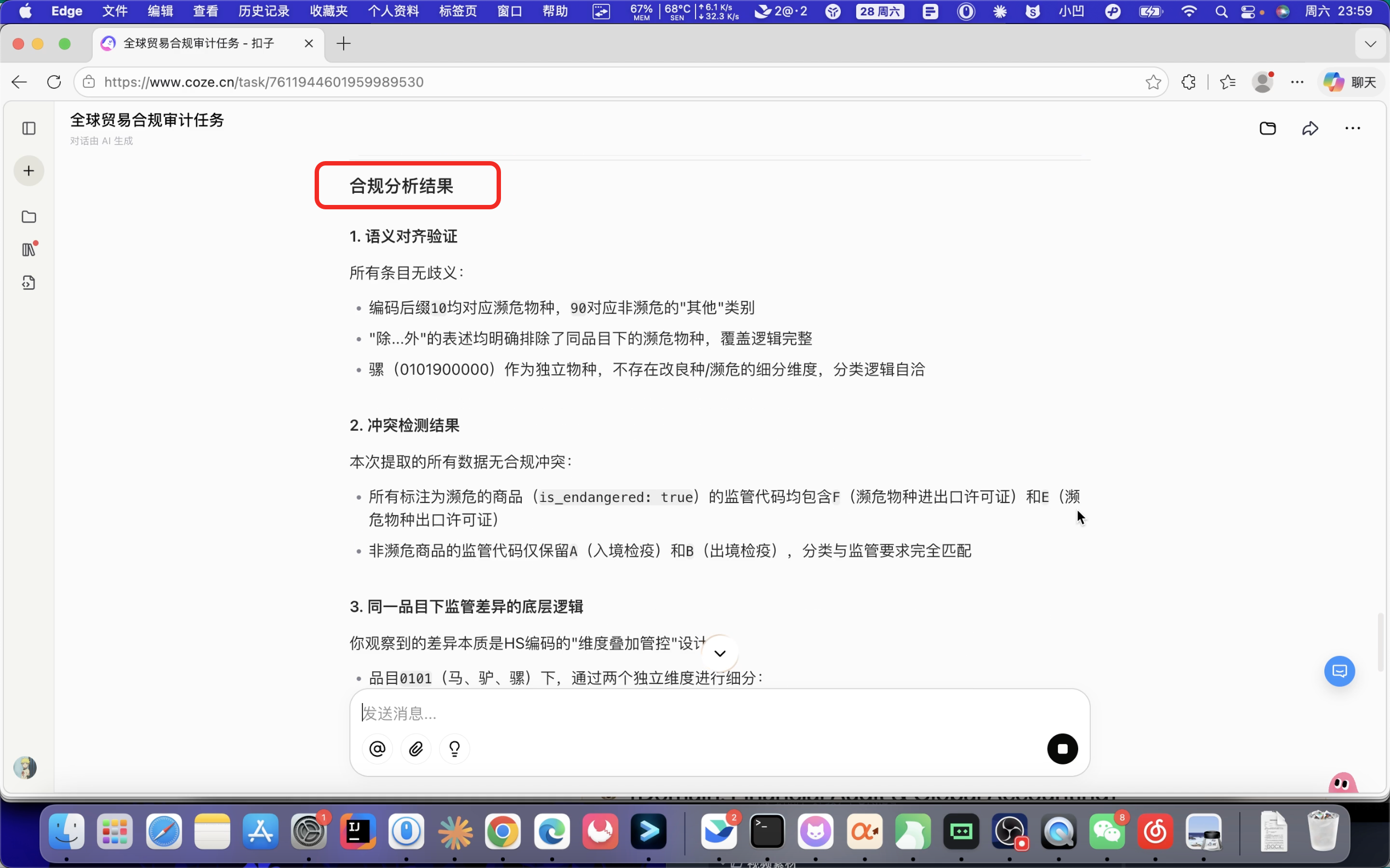Focus the 发送消息 message input field
The image size is (1390, 868).
[720, 713]
